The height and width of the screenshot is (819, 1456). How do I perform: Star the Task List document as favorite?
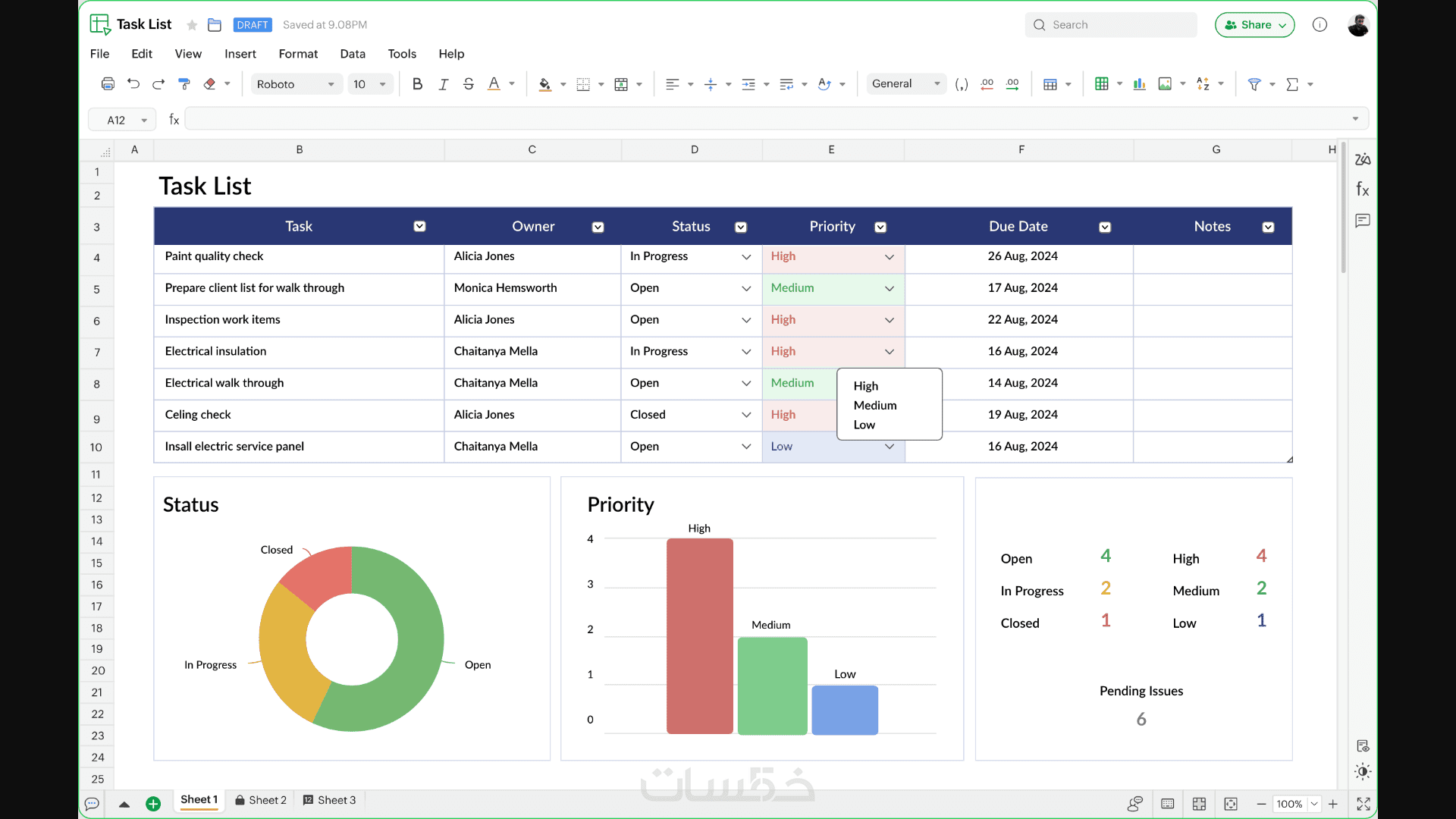[x=192, y=25]
